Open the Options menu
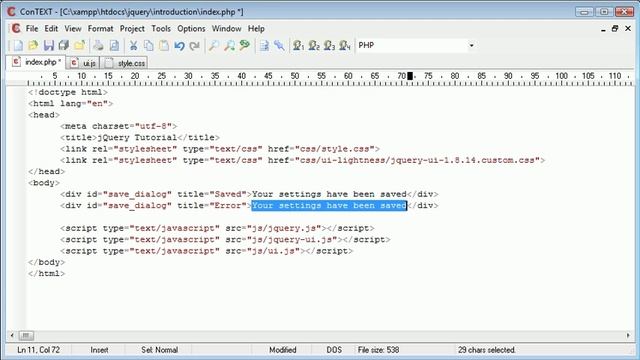640x360 pixels. [x=191, y=29]
